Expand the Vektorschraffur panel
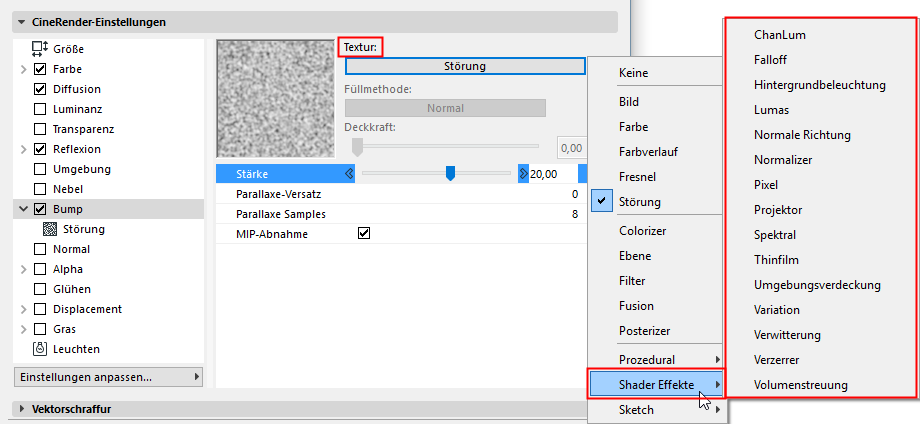920x424 pixels. pyautogui.click(x=22, y=409)
